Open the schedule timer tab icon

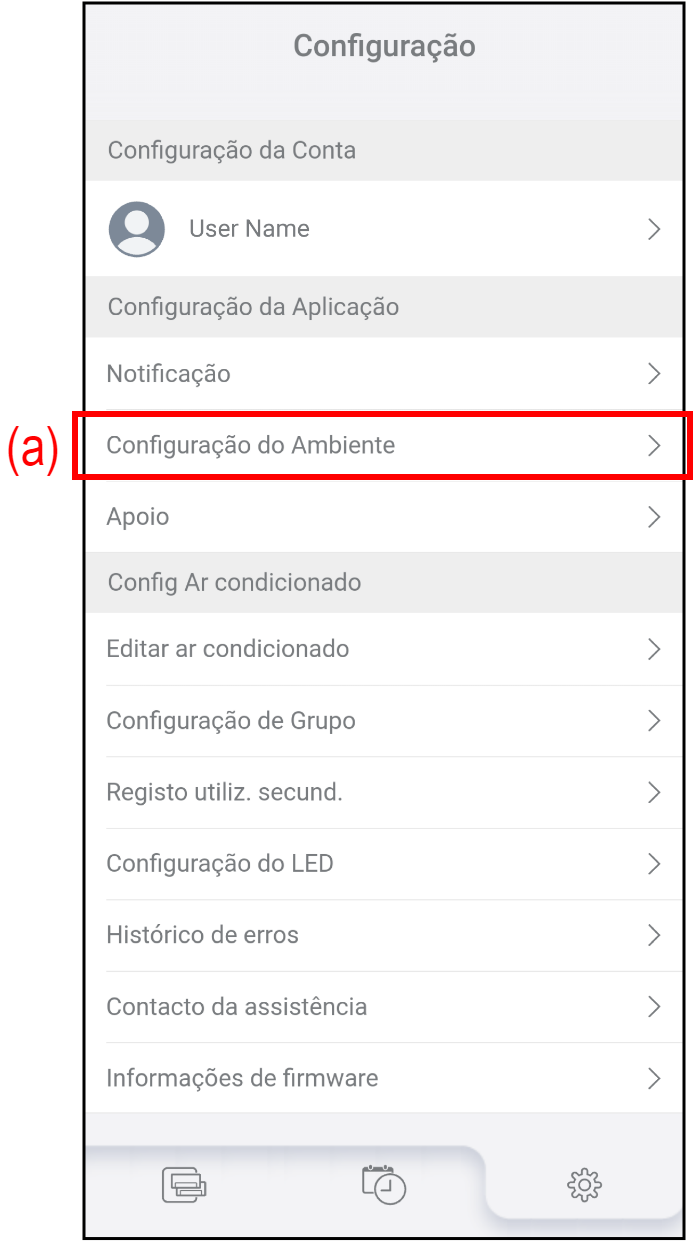[384, 1184]
